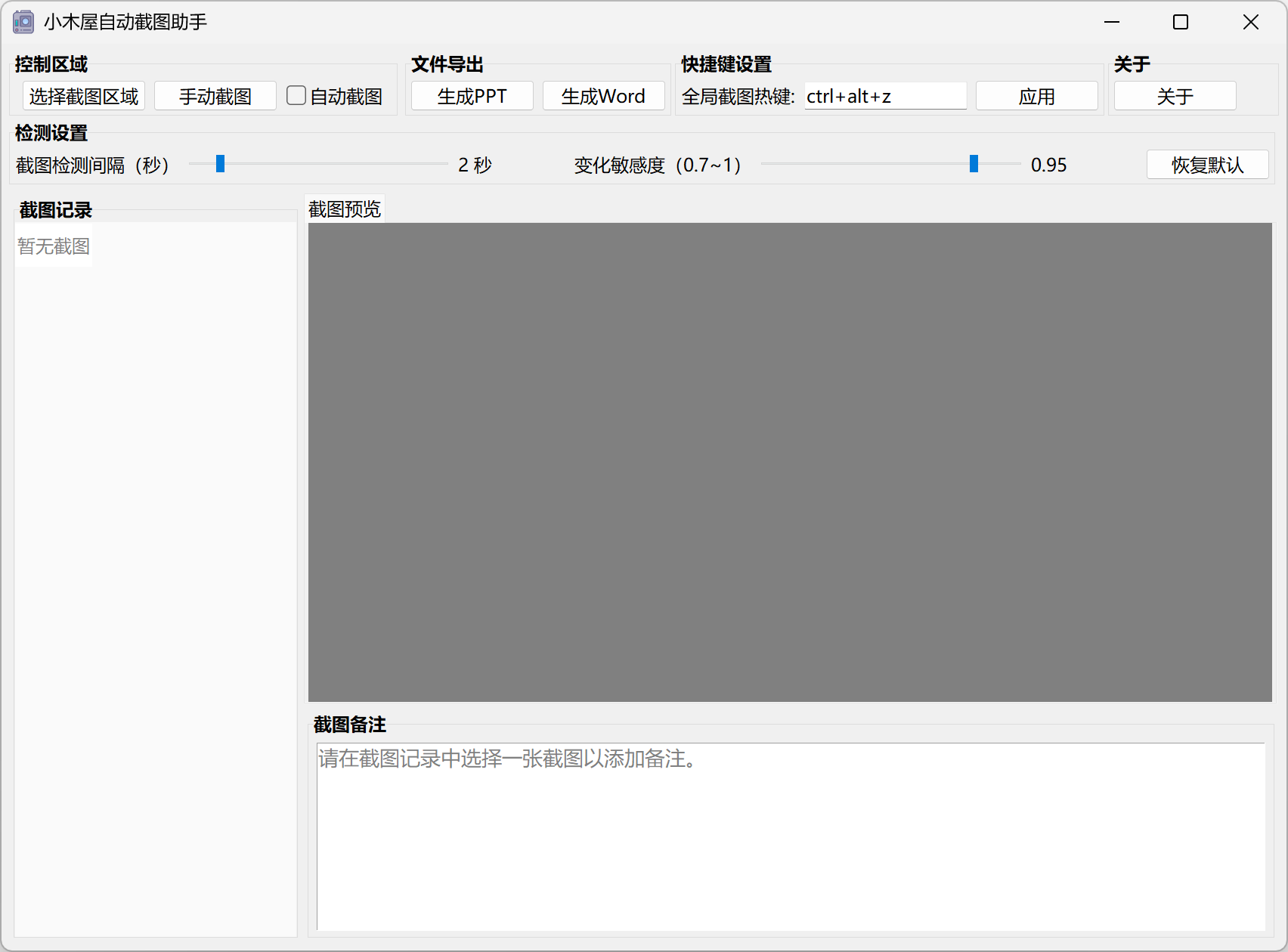Select the 截图预览 tab
The height and width of the screenshot is (952, 1288).
click(345, 209)
